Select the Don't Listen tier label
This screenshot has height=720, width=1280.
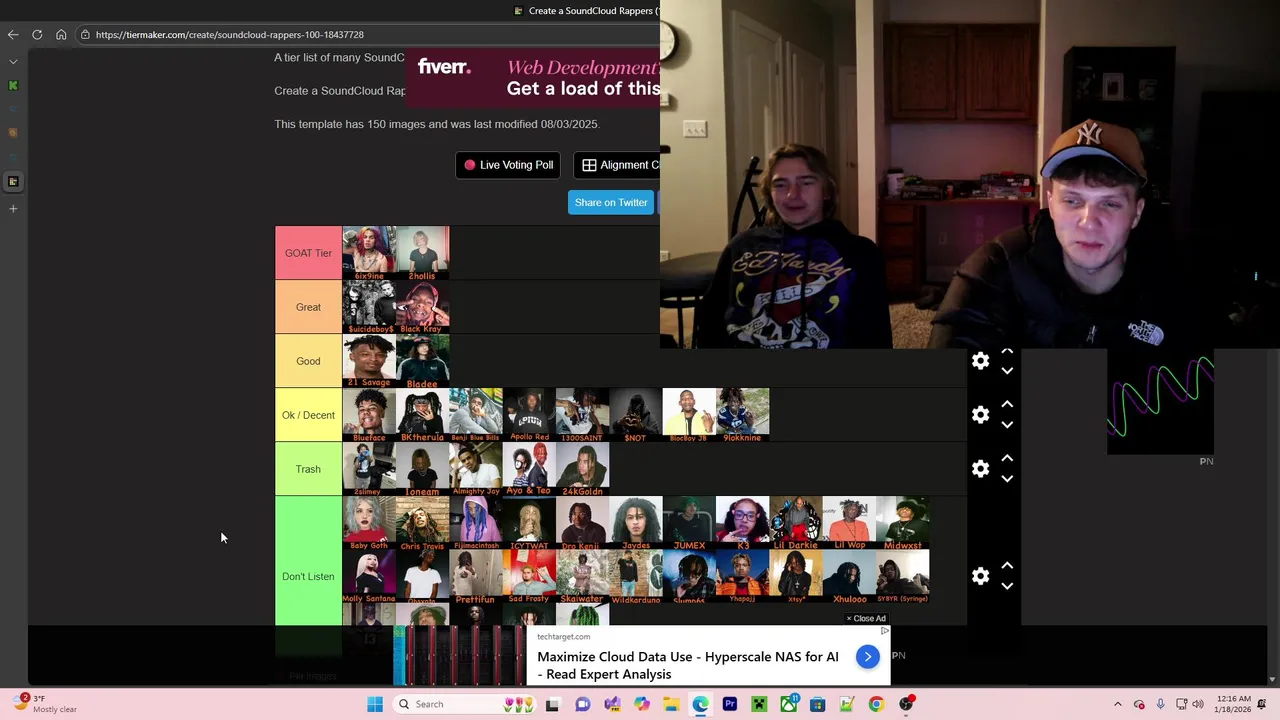tap(308, 576)
